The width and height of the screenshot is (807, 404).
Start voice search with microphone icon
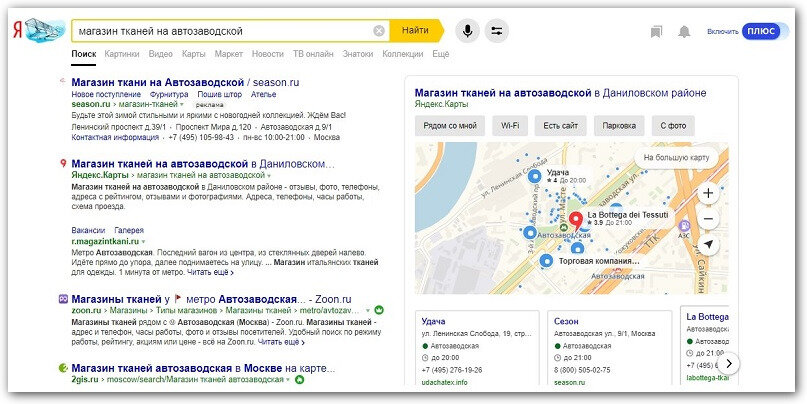pyautogui.click(x=467, y=31)
